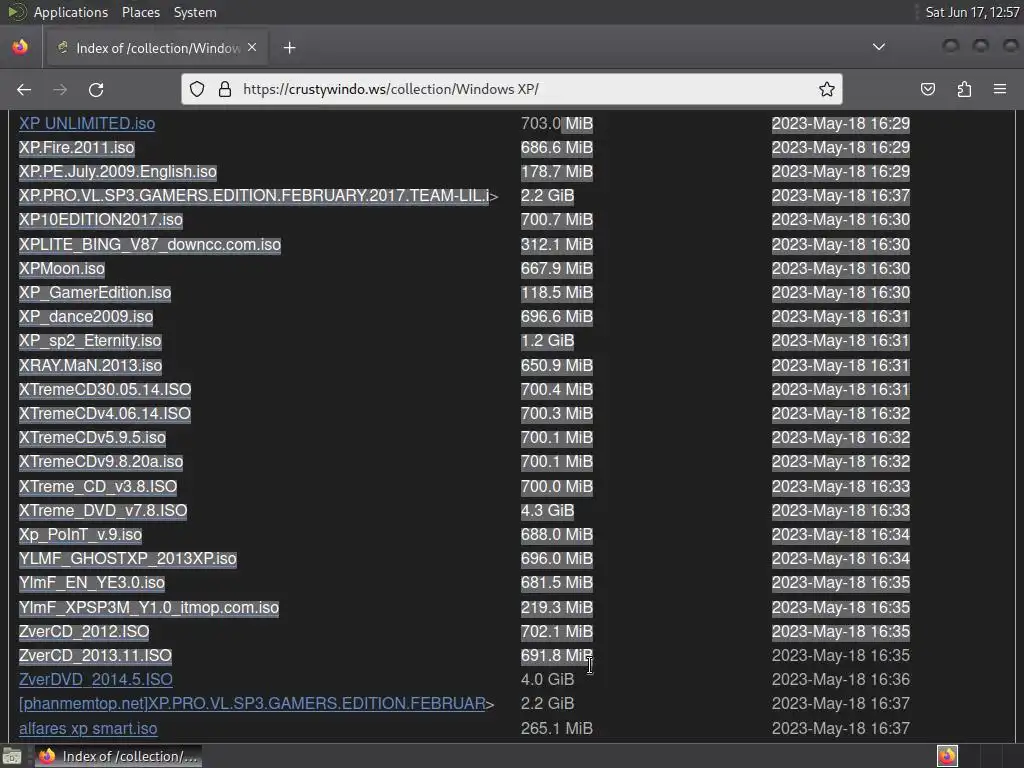The height and width of the screenshot is (768, 1024).
Task: Open the tracking protection shield icon
Action: coord(197,89)
